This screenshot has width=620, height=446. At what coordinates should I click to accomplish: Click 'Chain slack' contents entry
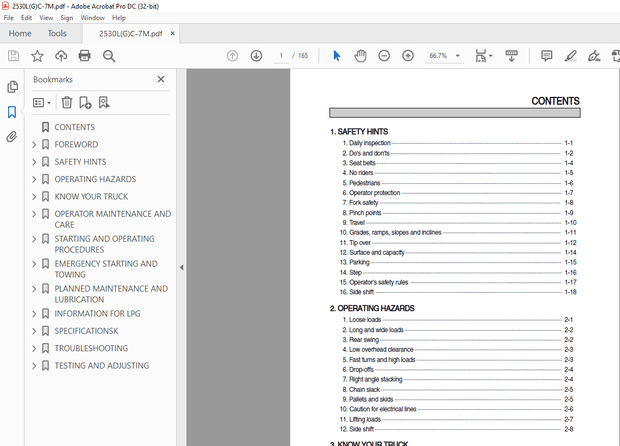point(365,389)
